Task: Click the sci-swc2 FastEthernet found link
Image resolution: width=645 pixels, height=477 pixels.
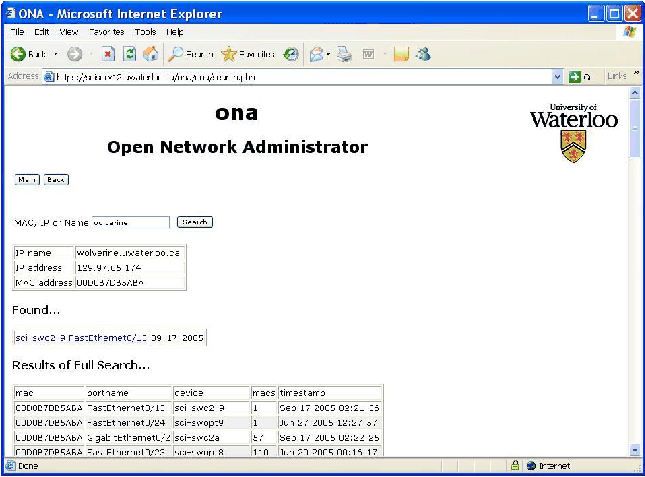Action: (x=109, y=338)
